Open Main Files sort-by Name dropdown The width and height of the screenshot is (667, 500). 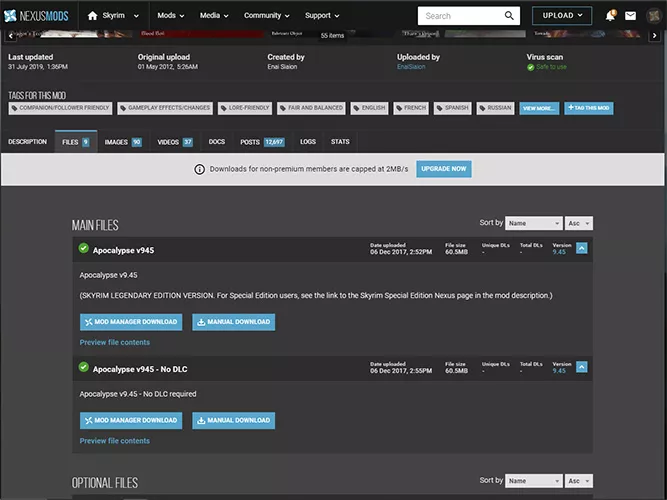coord(533,223)
